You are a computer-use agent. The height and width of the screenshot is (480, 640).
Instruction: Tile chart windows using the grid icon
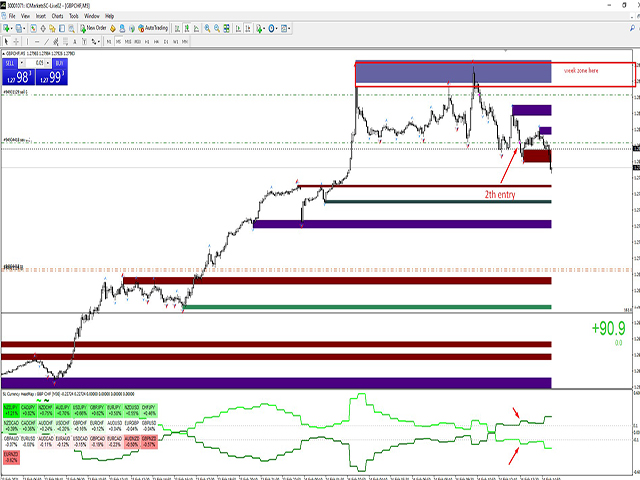226,29
